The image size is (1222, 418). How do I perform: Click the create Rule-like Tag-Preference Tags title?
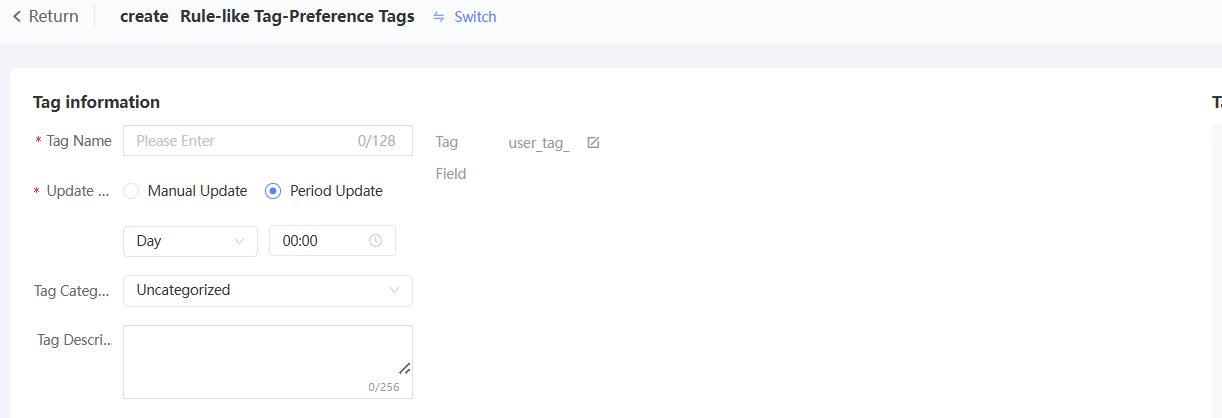point(267,16)
